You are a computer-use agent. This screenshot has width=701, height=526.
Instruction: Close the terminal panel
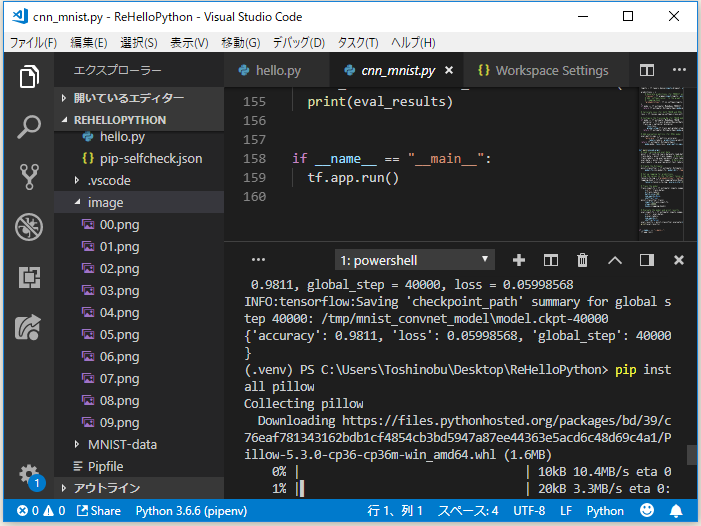679,260
